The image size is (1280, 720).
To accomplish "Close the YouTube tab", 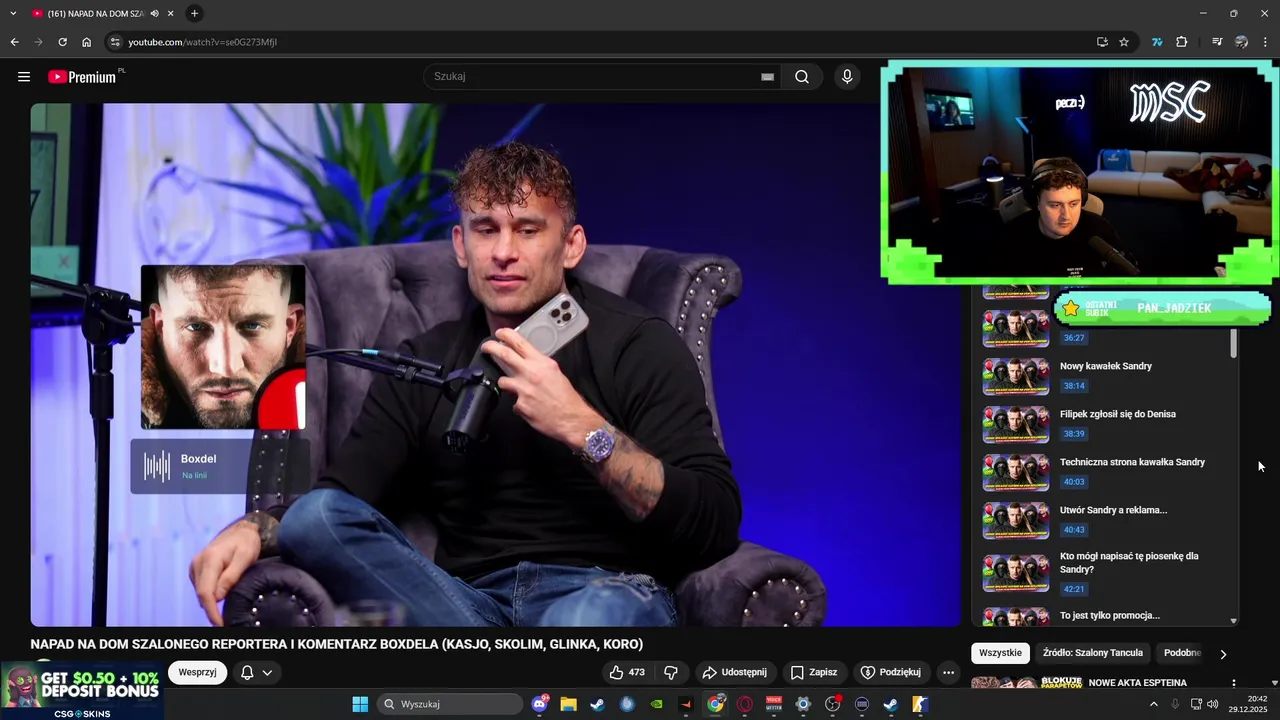I will coord(171,14).
